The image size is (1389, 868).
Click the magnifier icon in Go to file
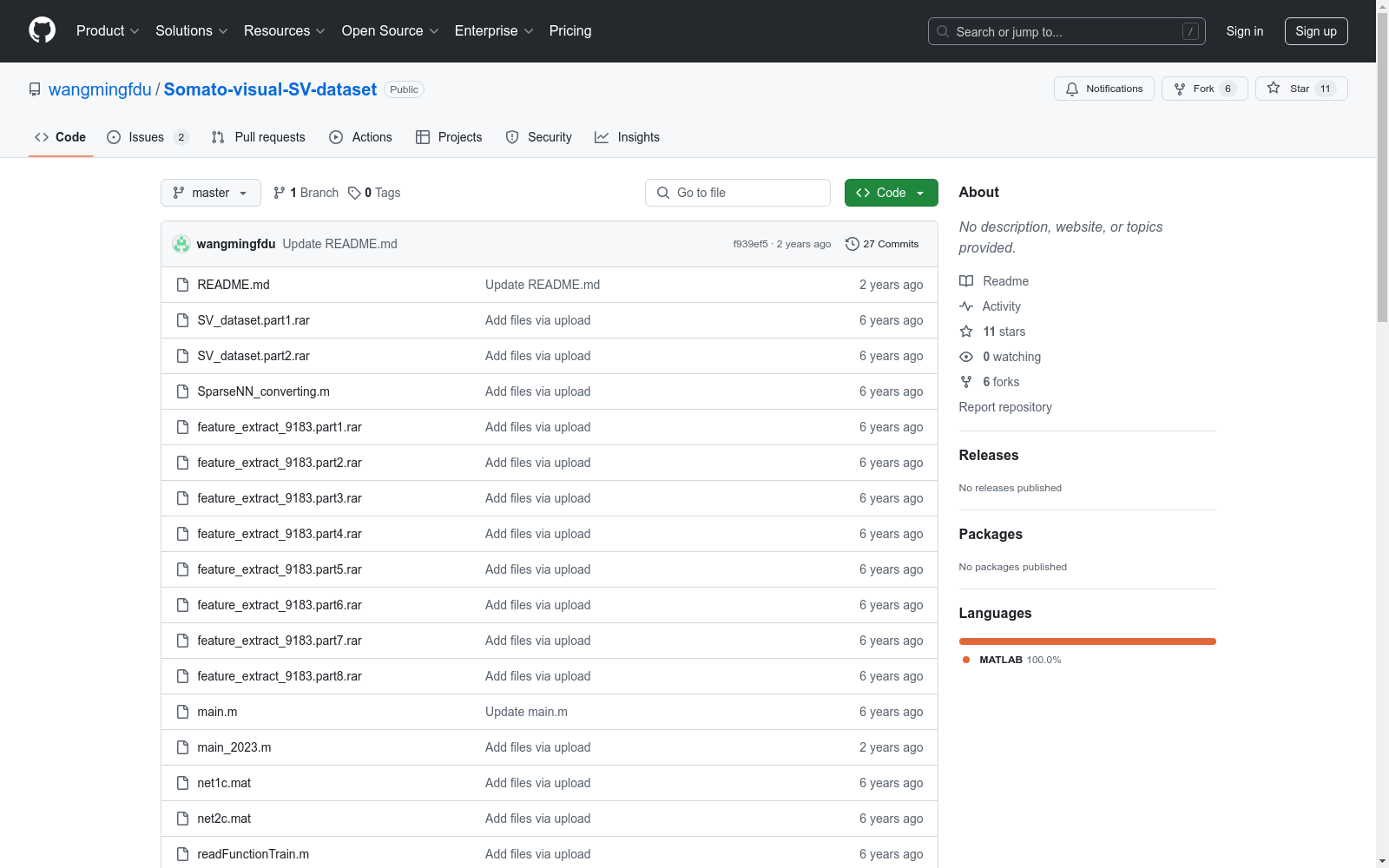click(x=663, y=193)
